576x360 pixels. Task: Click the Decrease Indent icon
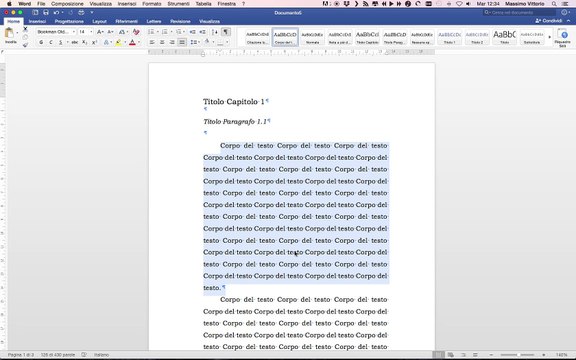(192, 32)
